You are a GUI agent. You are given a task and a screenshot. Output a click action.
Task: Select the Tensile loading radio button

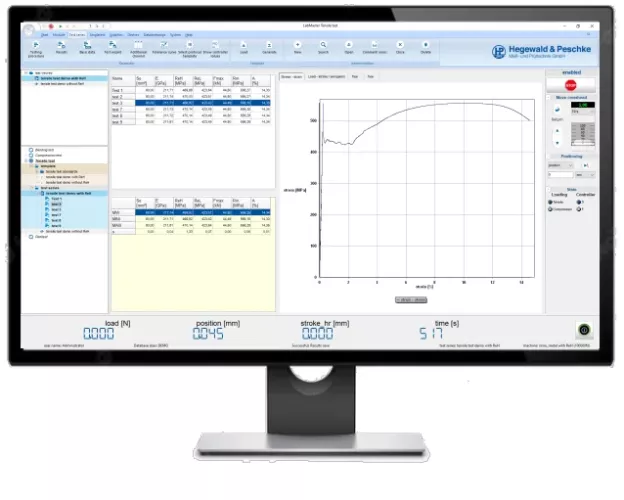coord(551,201)
